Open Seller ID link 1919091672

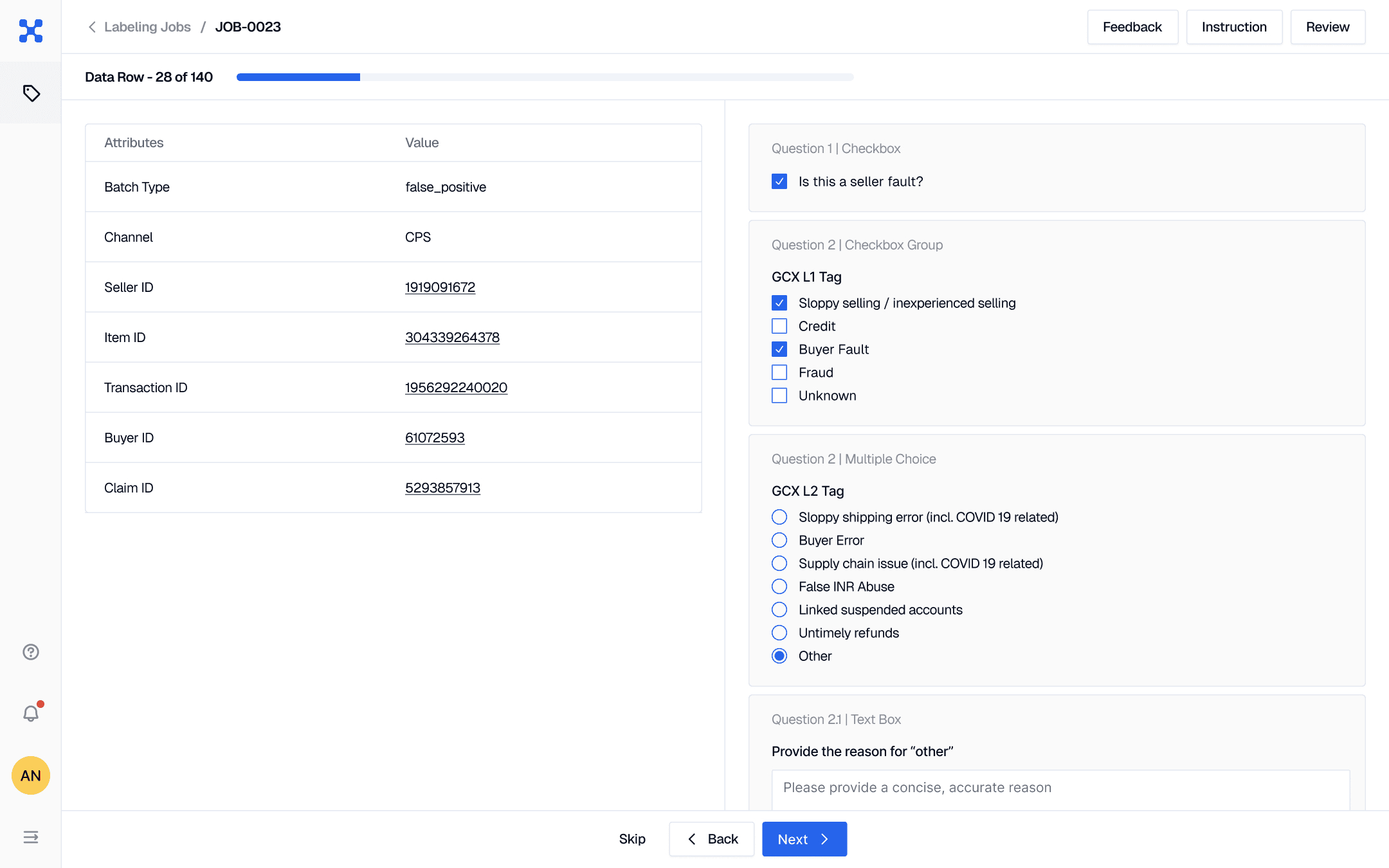point(440,287)
